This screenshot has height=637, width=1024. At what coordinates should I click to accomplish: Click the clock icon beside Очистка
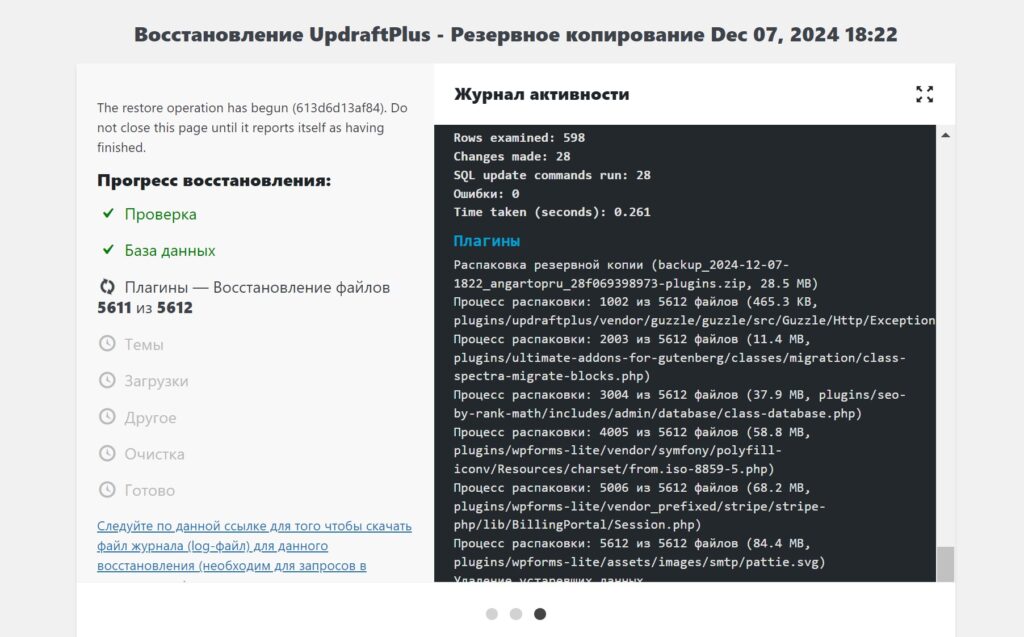107,453
